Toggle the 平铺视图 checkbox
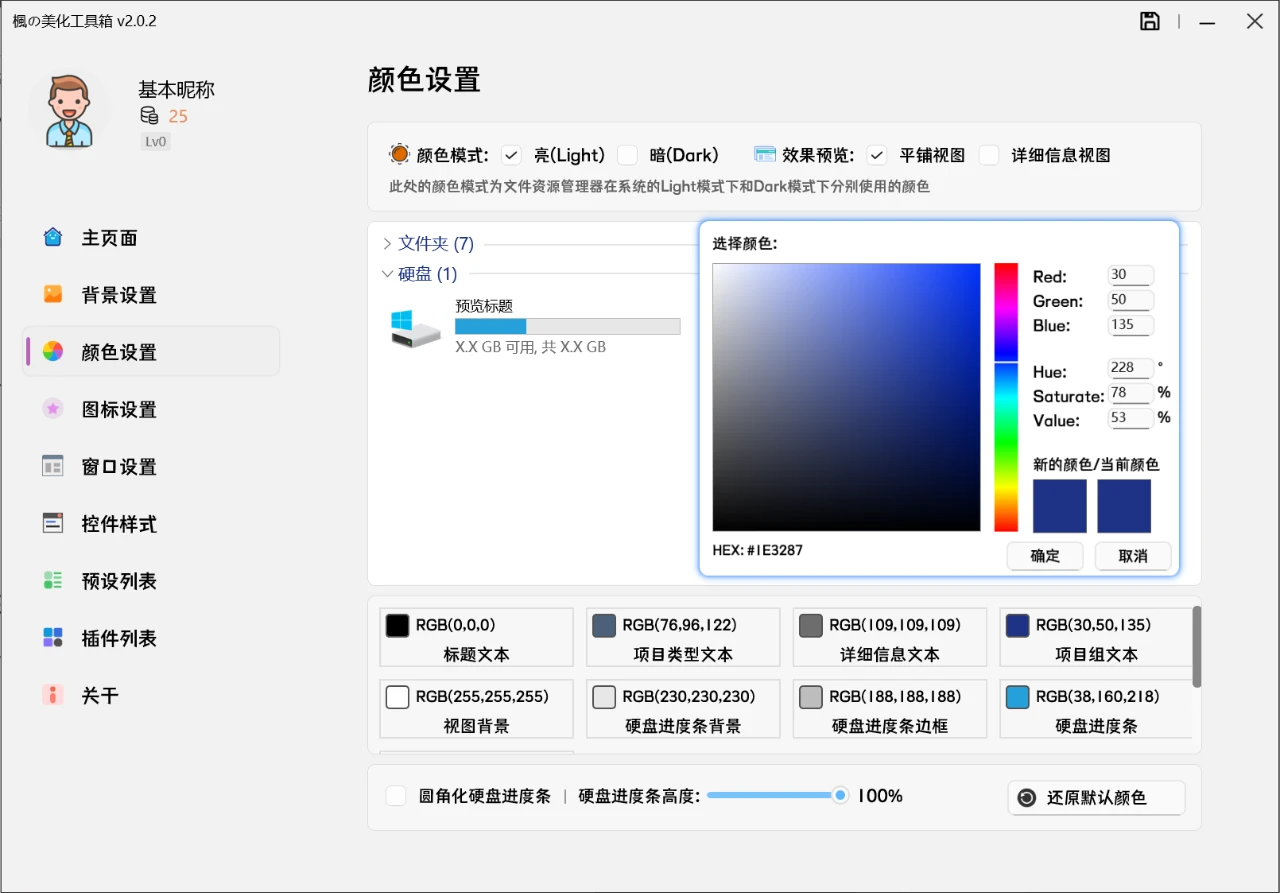 (x=877, y=155)
